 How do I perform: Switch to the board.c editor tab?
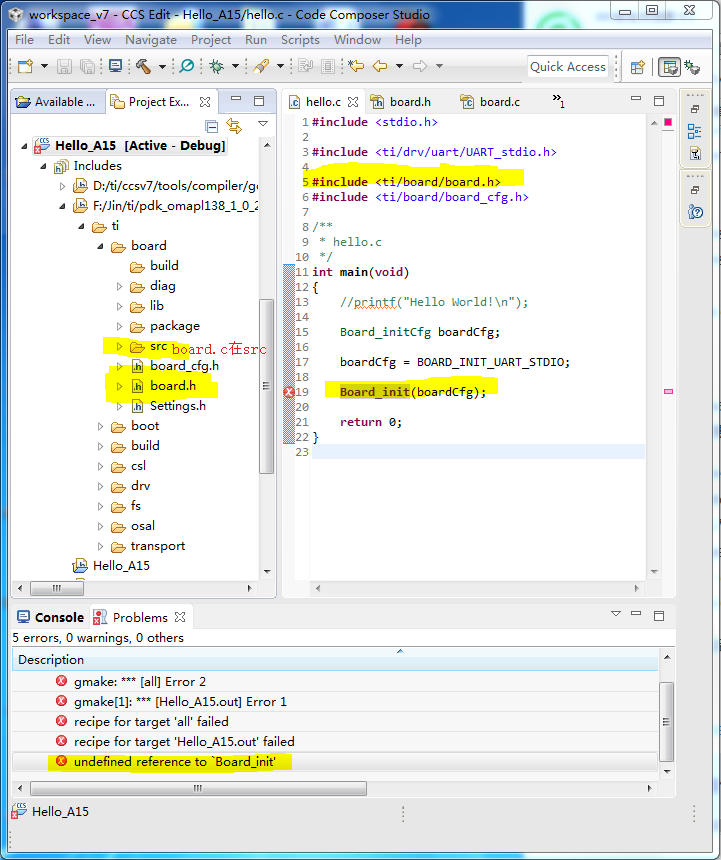click(x=491, y=102)
